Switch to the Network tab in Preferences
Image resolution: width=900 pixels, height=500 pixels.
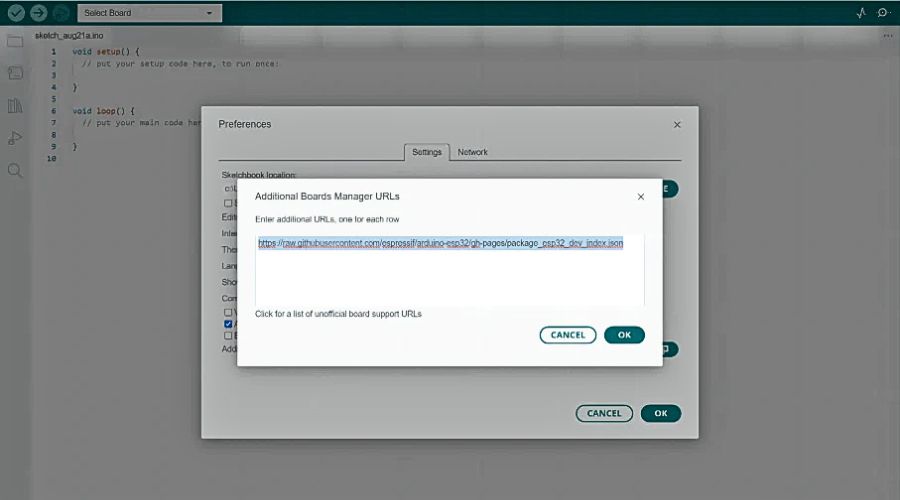[472, 152]
